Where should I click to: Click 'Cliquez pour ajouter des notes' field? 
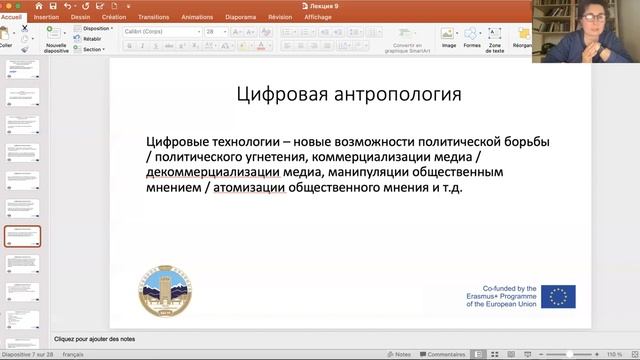[94, 339]
